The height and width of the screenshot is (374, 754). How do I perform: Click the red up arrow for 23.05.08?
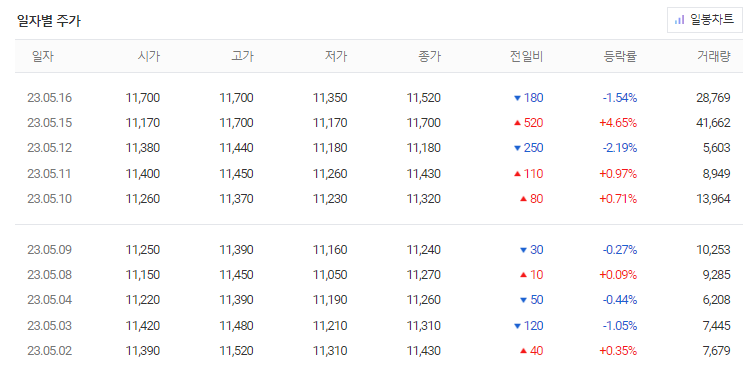pyautogui.click(x=524, y=275)
